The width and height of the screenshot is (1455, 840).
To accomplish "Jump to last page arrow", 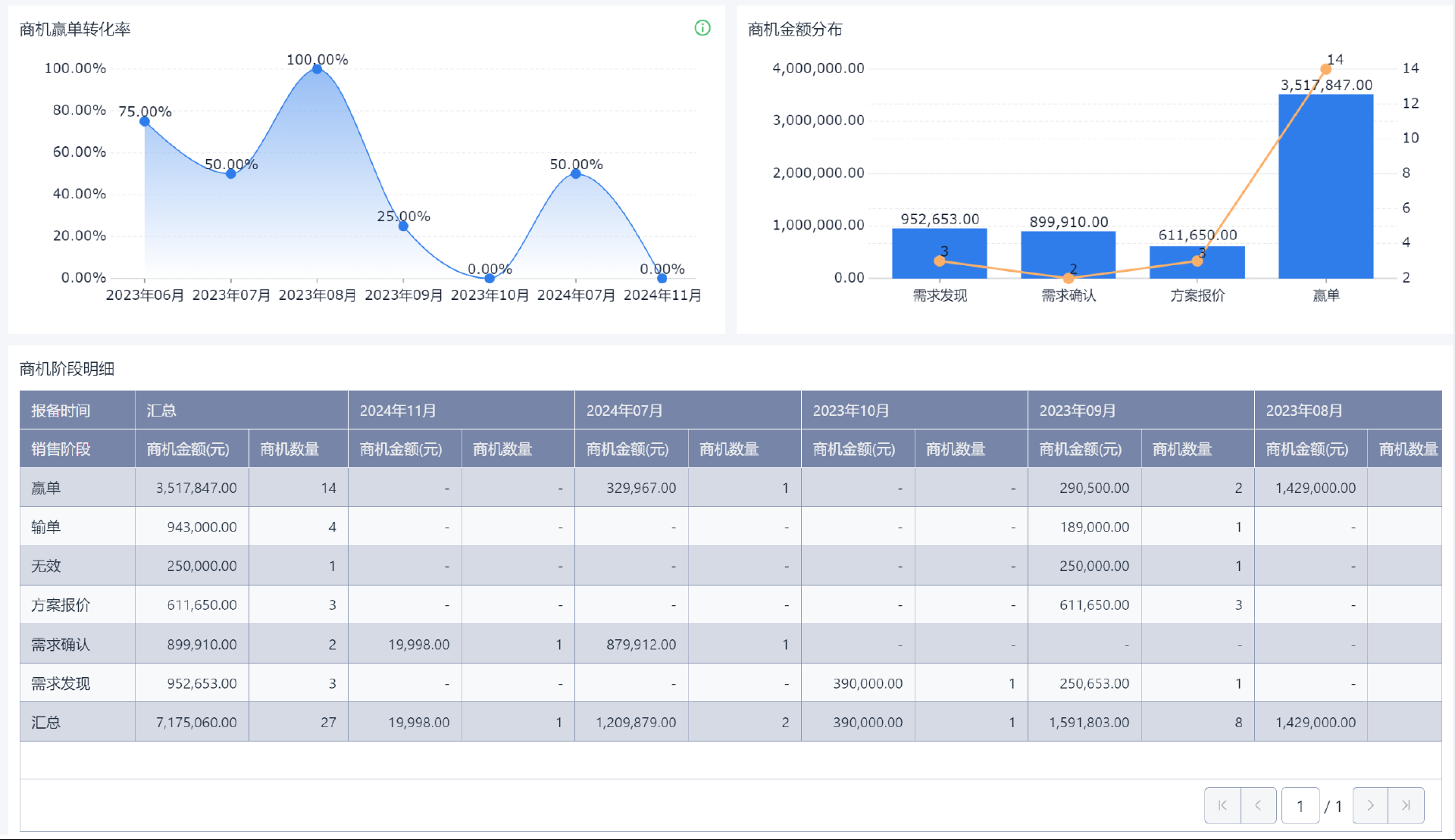I will click(x=1406, y=805).
